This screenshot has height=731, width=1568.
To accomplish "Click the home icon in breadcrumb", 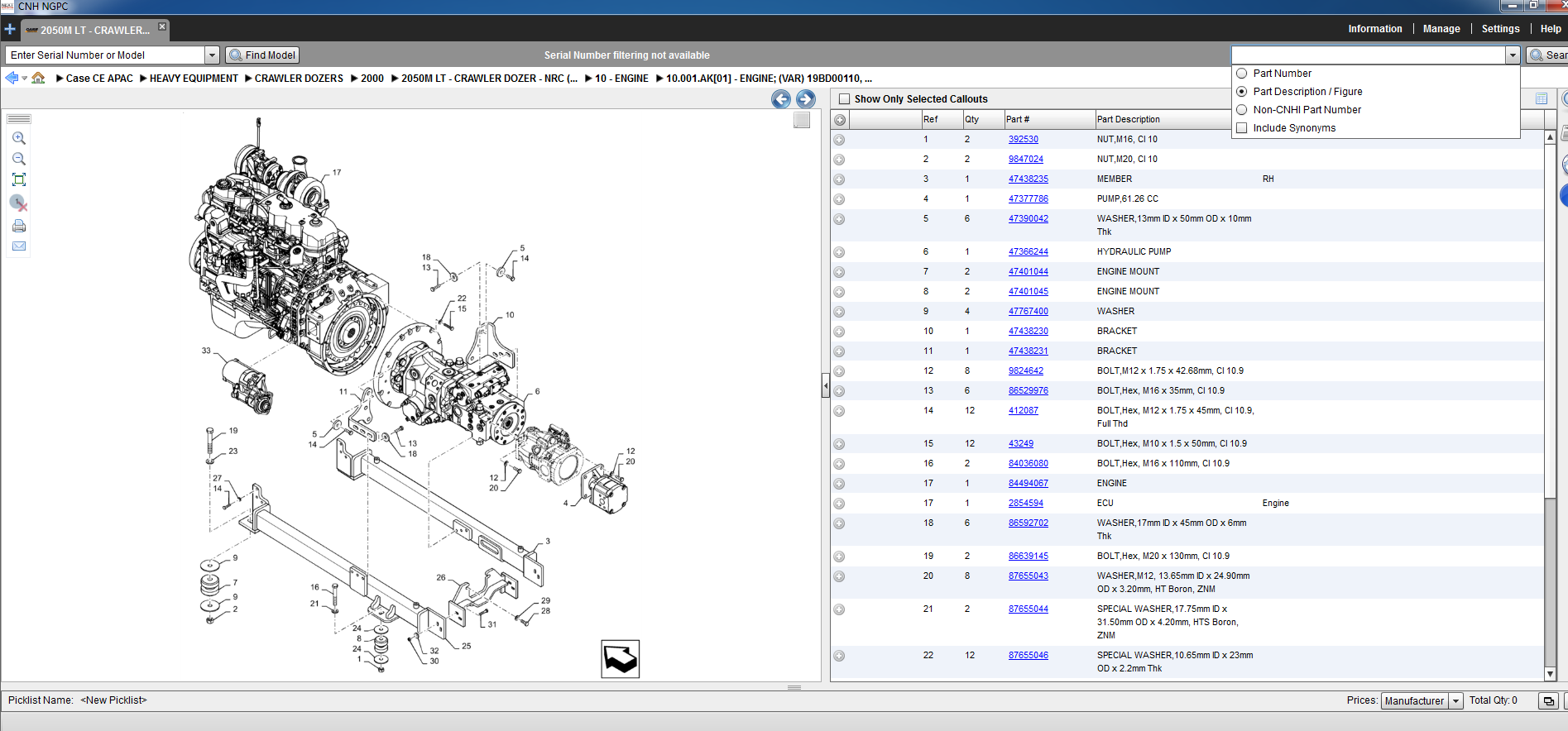I will coord(38,78).
